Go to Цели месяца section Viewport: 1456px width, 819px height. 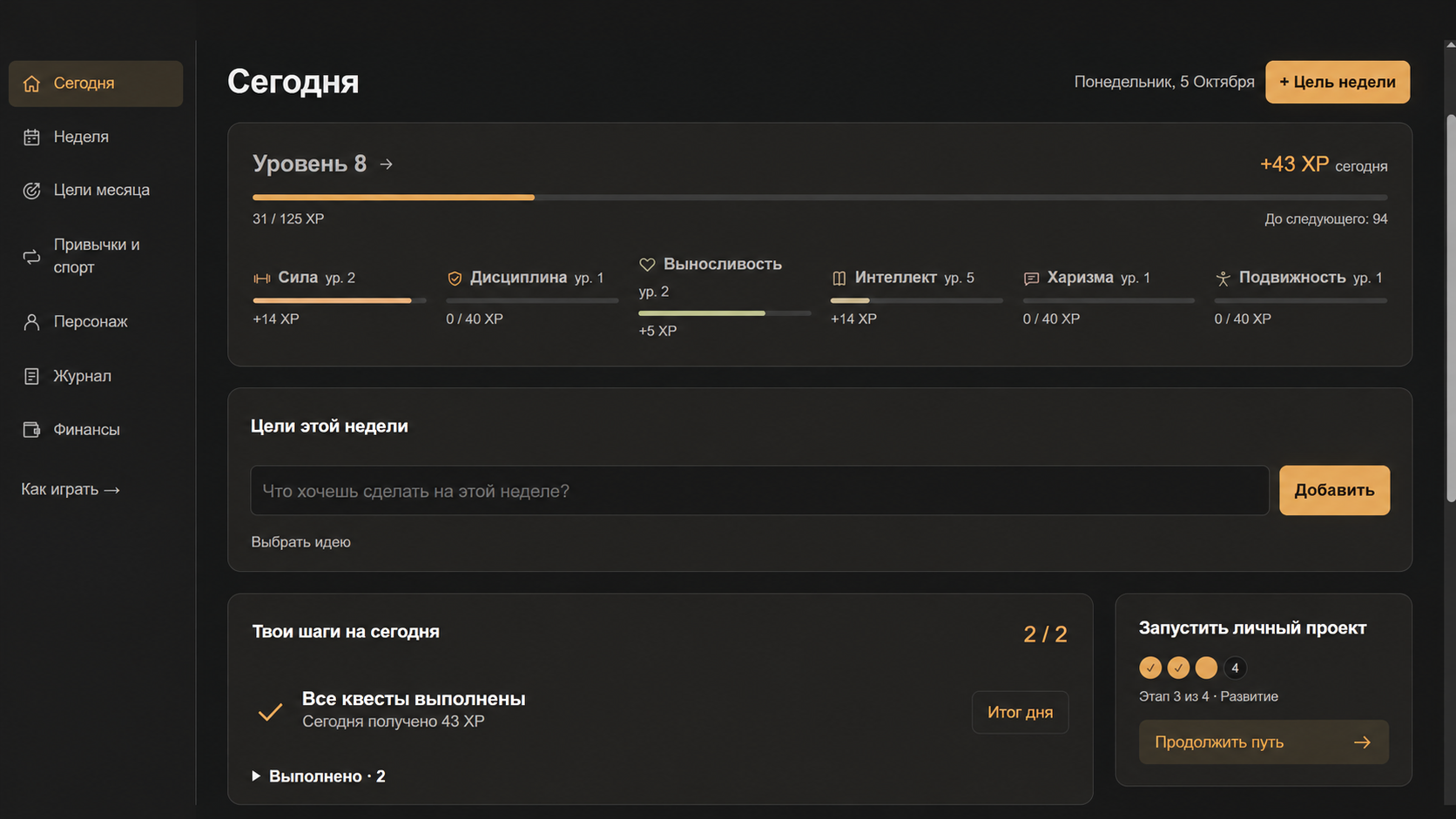tap(96, 191)
